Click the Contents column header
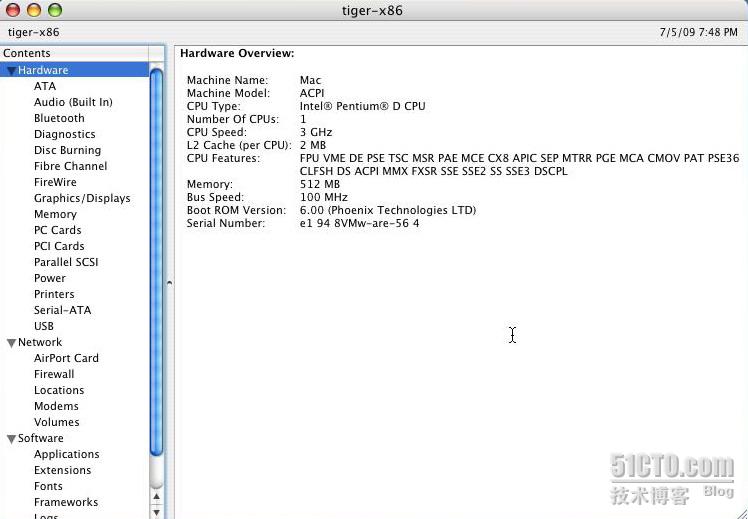Screen dimensions: 748x519 74,53
